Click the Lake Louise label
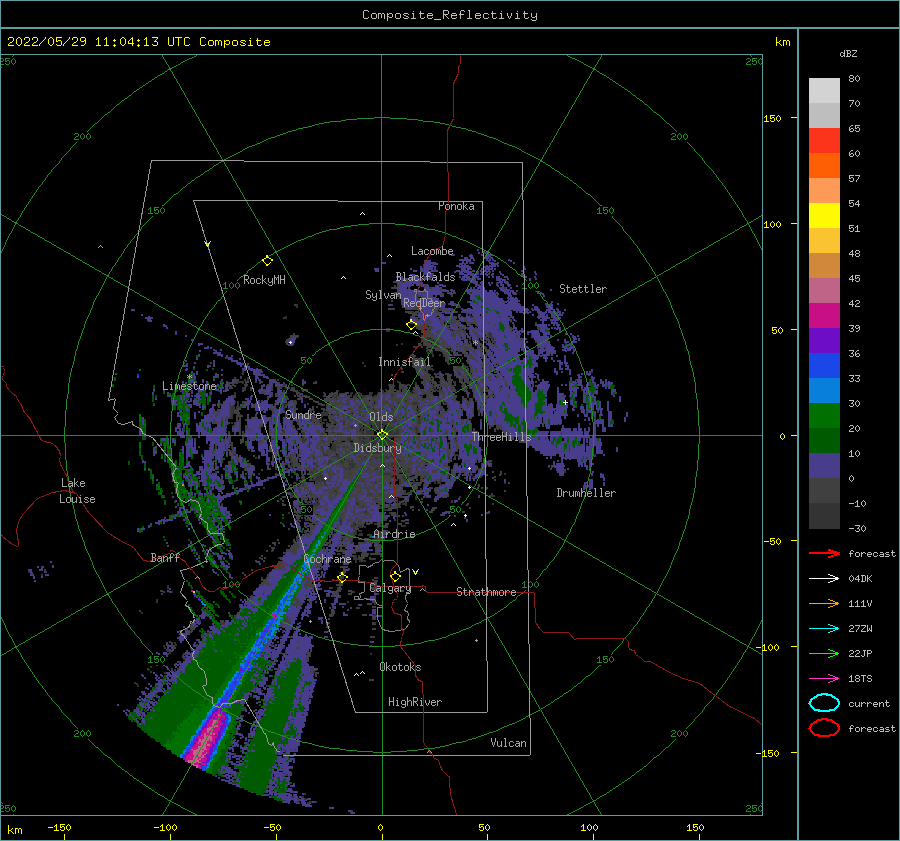This screenshot has width=900, height=841. click(77, 491)
